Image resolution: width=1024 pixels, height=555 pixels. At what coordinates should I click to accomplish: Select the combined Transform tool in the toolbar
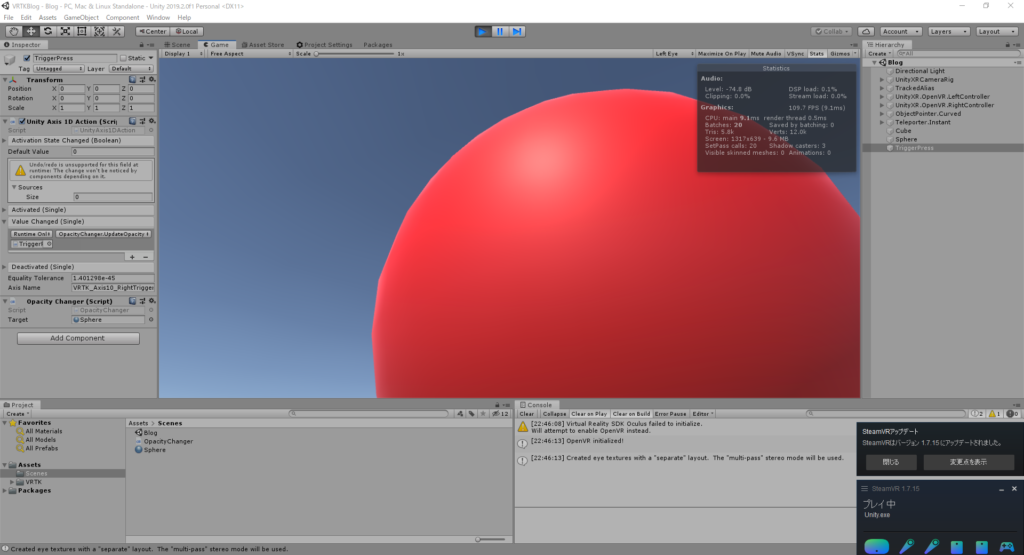(99, 31)
